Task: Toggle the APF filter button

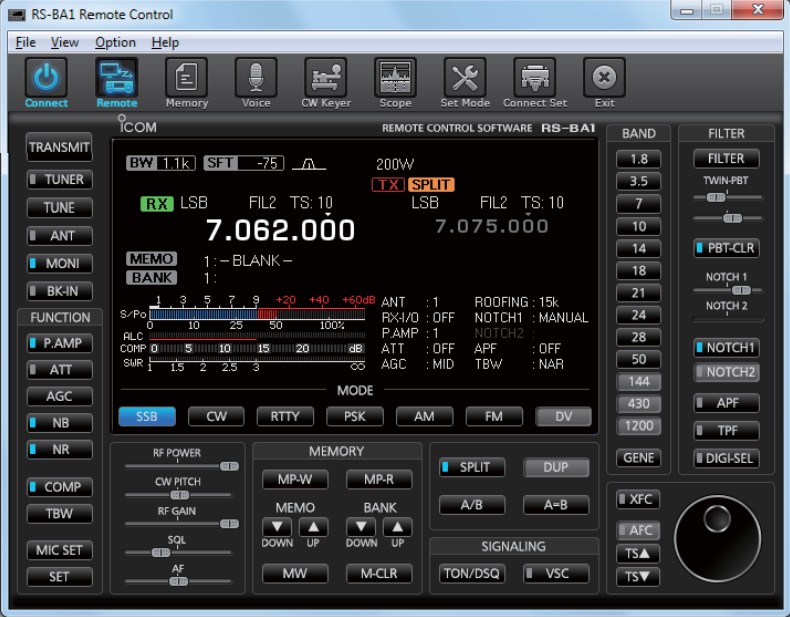Action: pos(726,403)
